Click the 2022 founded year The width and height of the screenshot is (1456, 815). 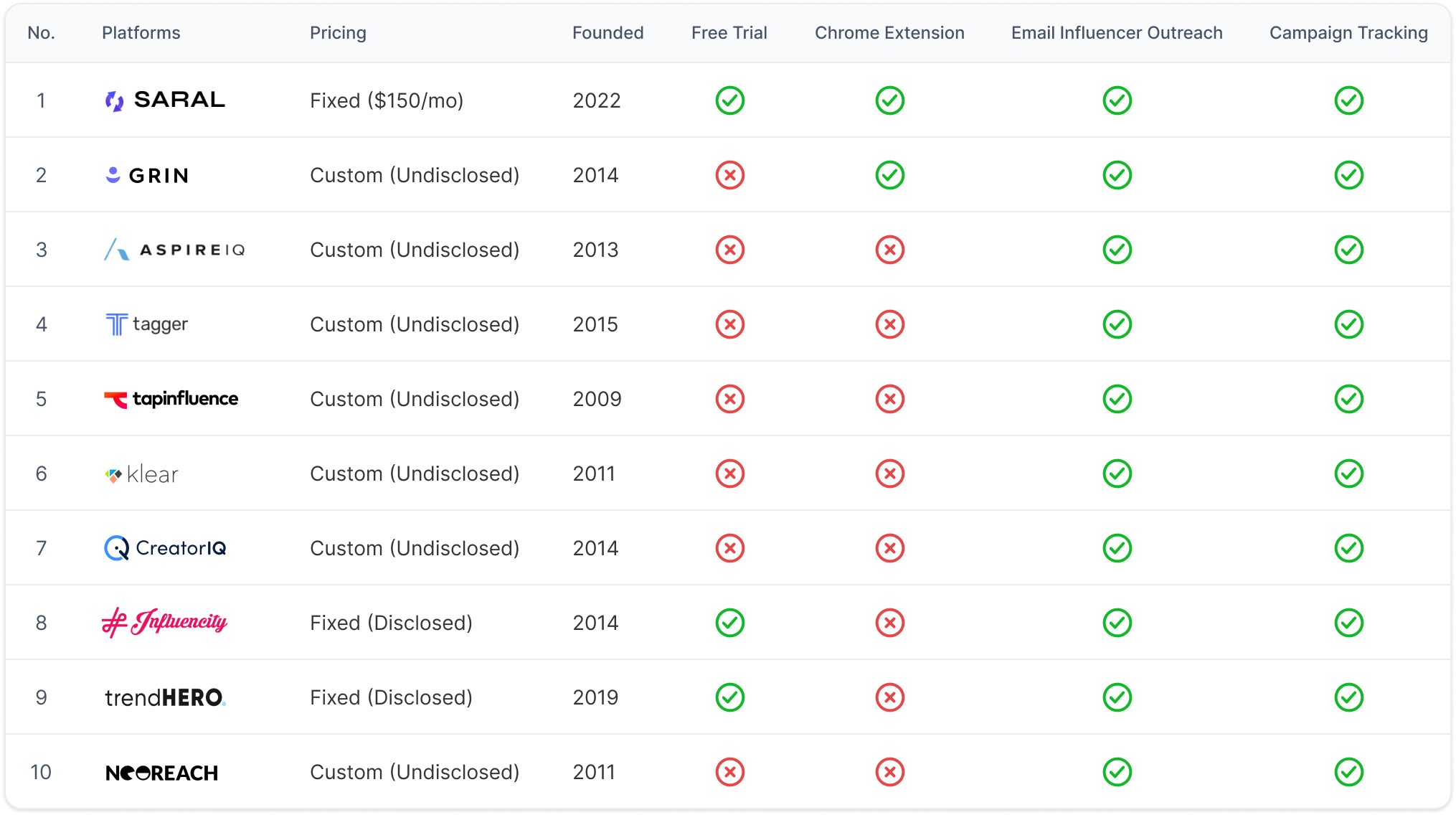click(597, 100)
